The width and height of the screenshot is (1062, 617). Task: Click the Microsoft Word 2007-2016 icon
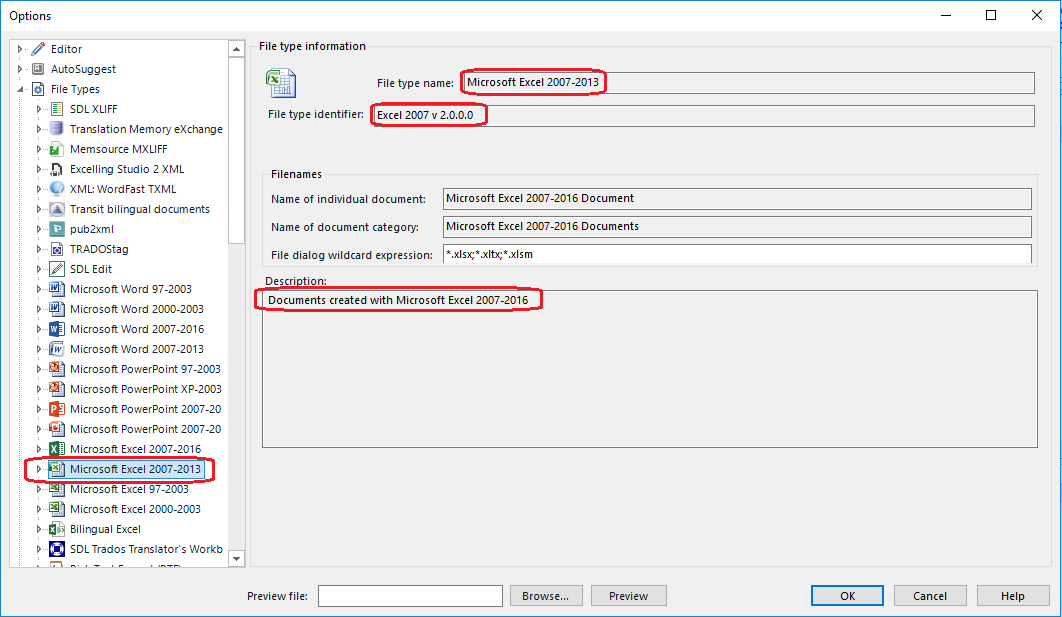click(58, 328)
